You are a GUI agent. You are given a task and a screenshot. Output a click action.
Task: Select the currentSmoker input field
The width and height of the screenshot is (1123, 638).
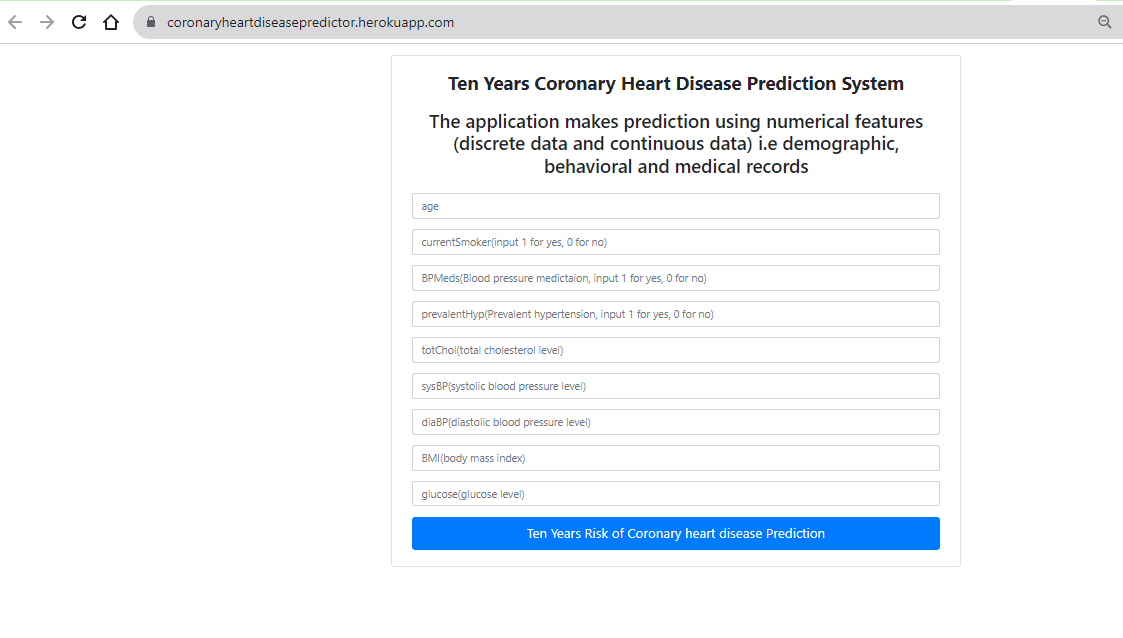point(675,242)
